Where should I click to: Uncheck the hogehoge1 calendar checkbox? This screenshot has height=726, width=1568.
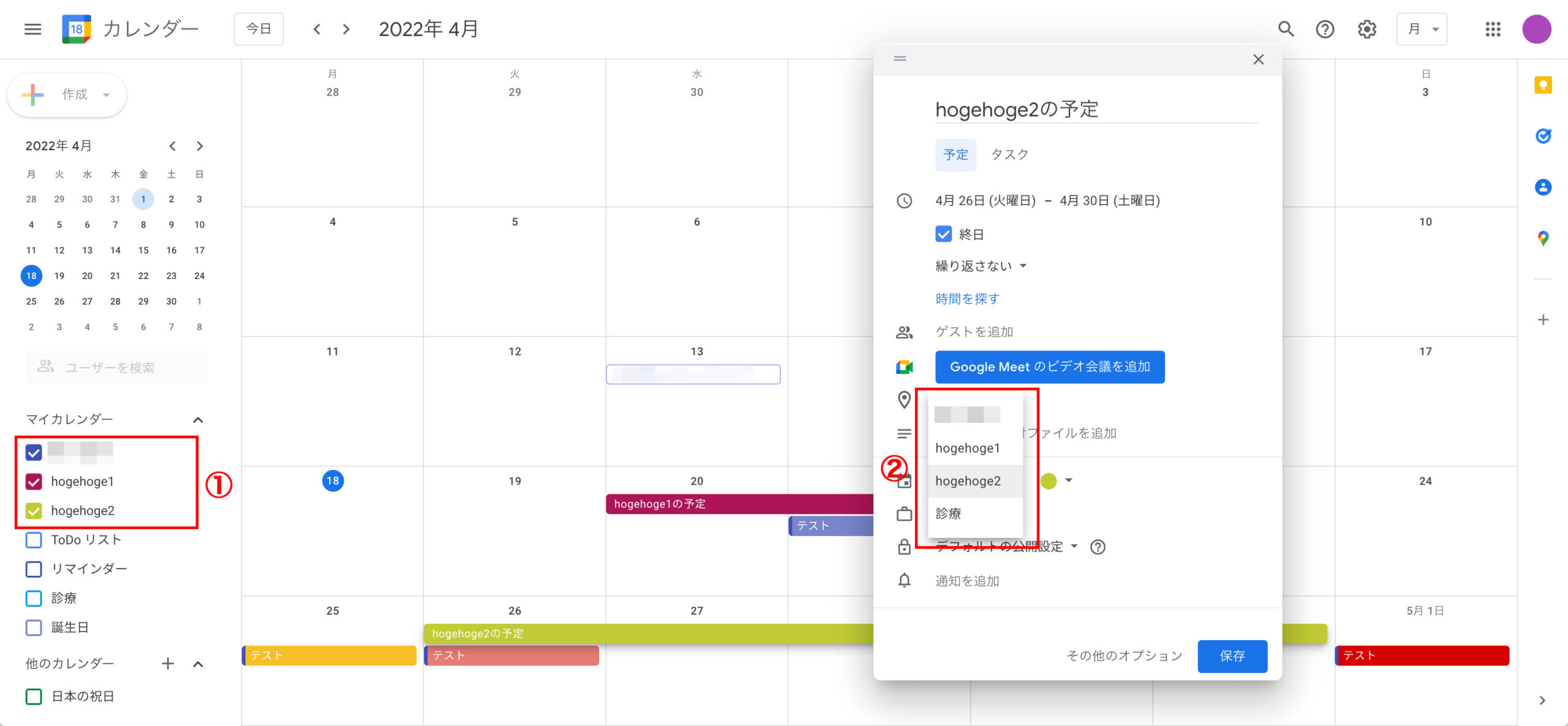[34, 482]
